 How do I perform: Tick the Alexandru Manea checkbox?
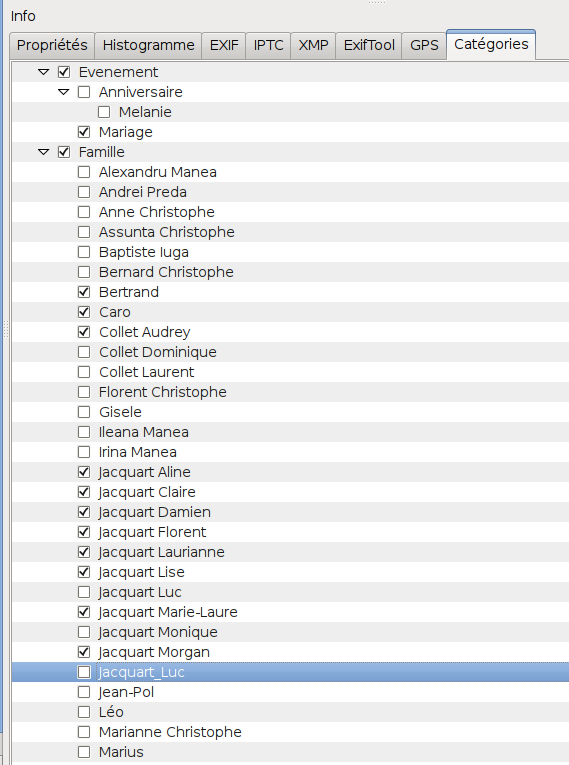coord(84,172)
